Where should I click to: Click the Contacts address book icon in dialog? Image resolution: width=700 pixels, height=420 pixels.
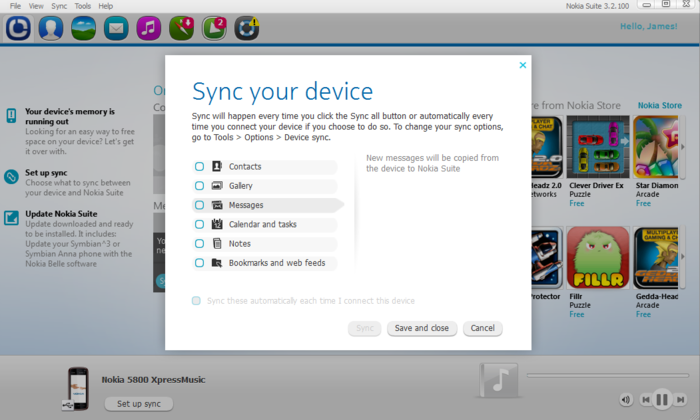pos(217,166)
